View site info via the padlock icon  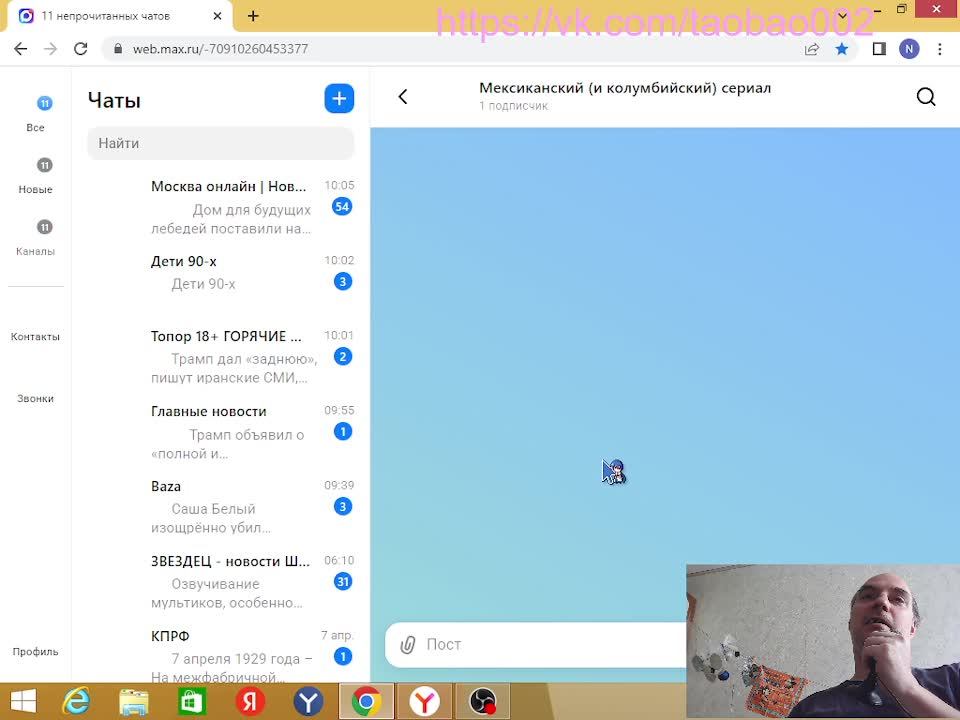click(x=118, y=49)
